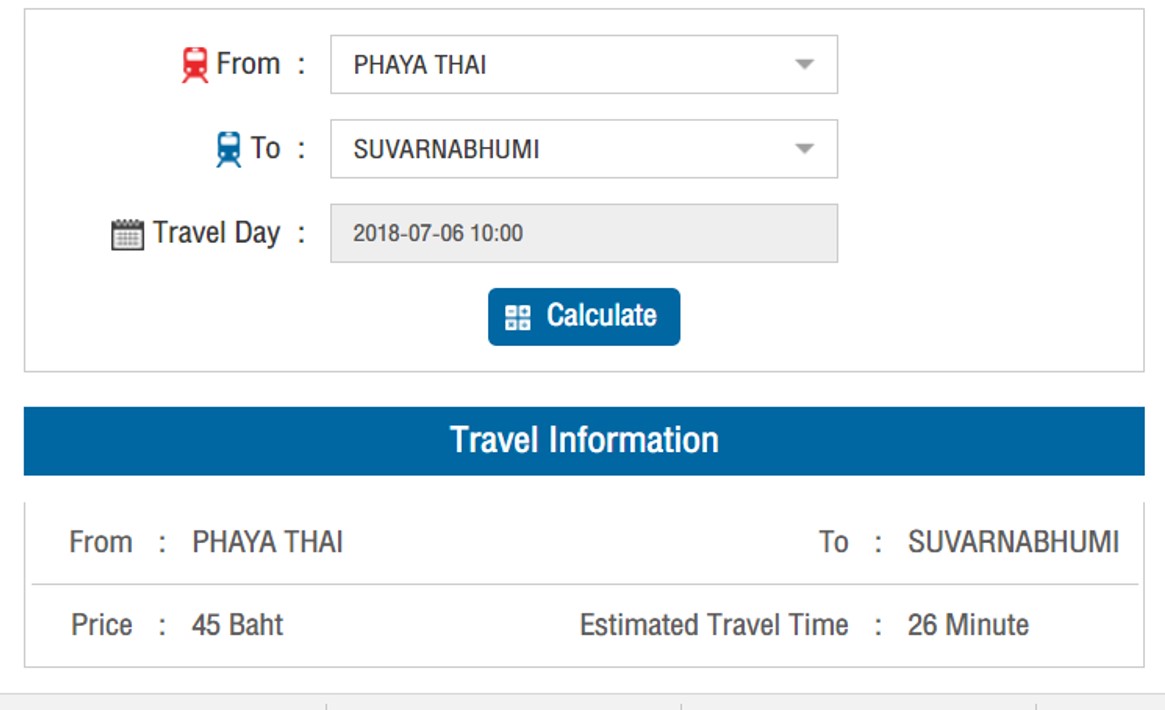The height and width of the screenshot is (710, 1165).
Task: Click the 26 Minute travel time value
Action: tap(968, 625)
